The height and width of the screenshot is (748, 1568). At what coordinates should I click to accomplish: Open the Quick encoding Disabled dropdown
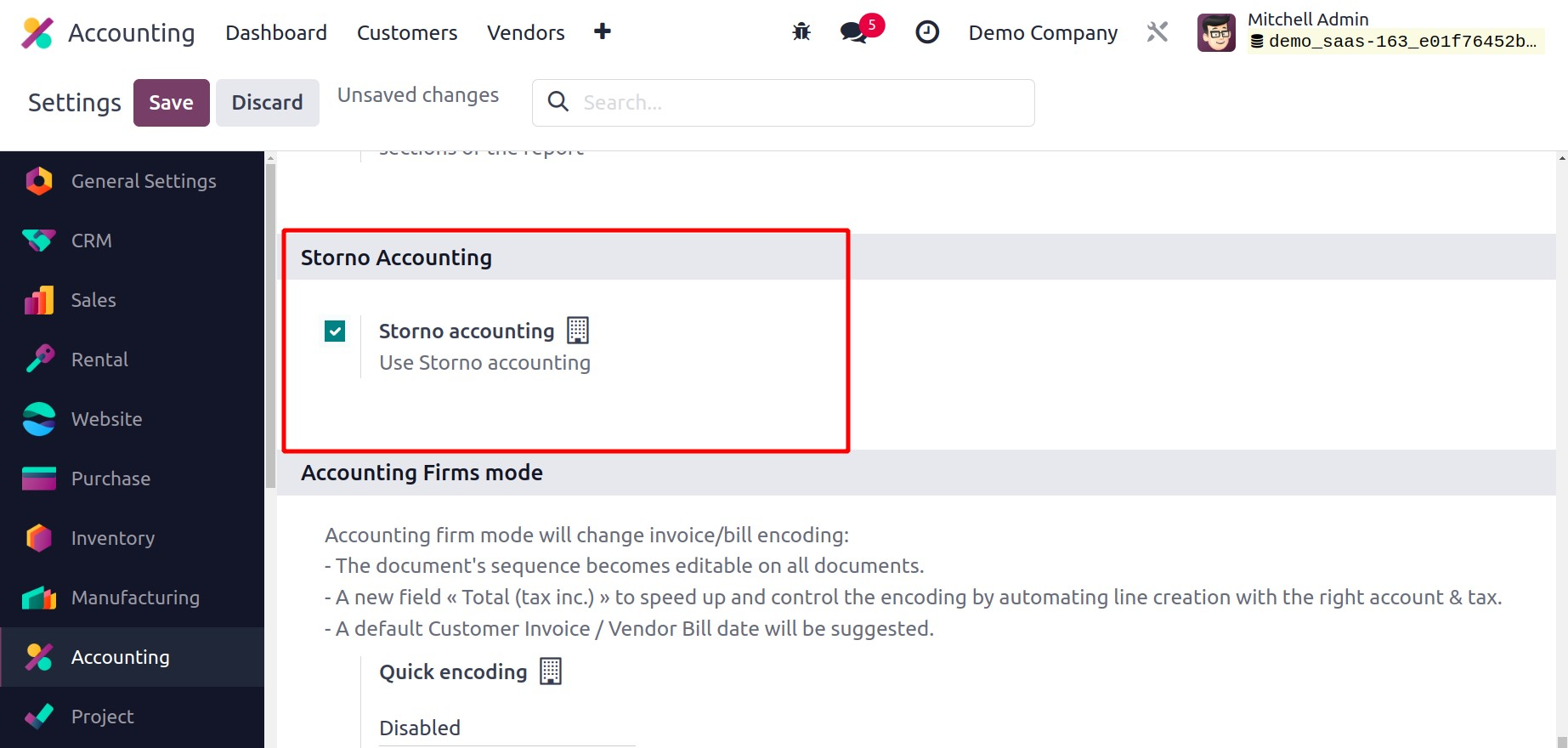click(507, 728)
